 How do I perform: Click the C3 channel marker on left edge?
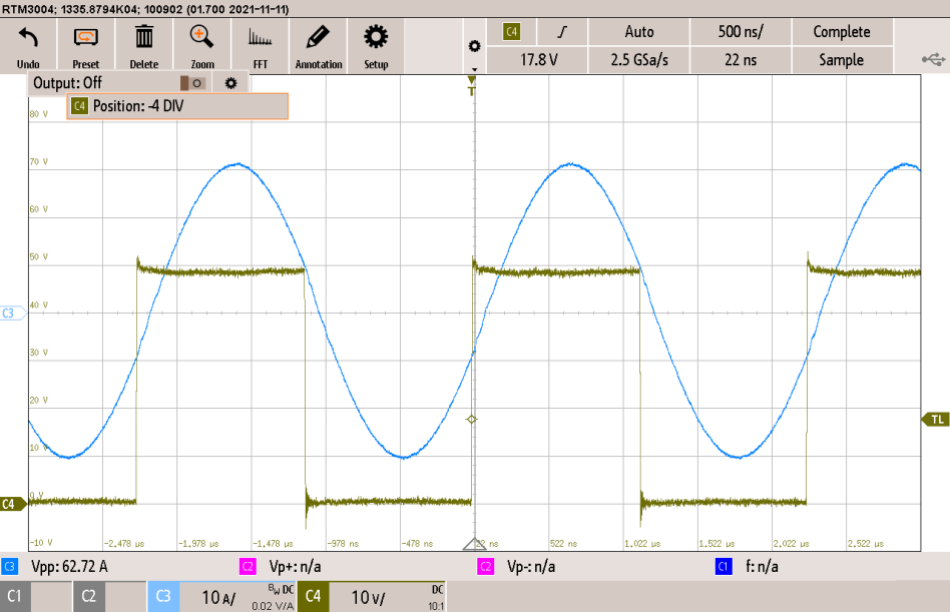tap(12, 313)
